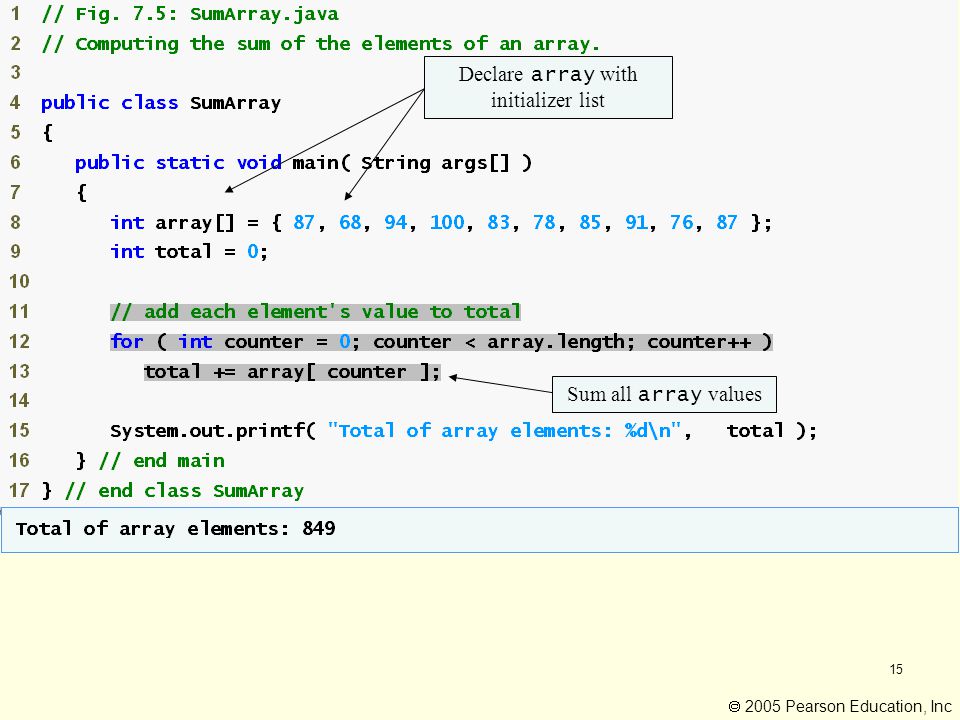
Task: Click 'total += array[ counter ];' statement
Action: point(292,372)
